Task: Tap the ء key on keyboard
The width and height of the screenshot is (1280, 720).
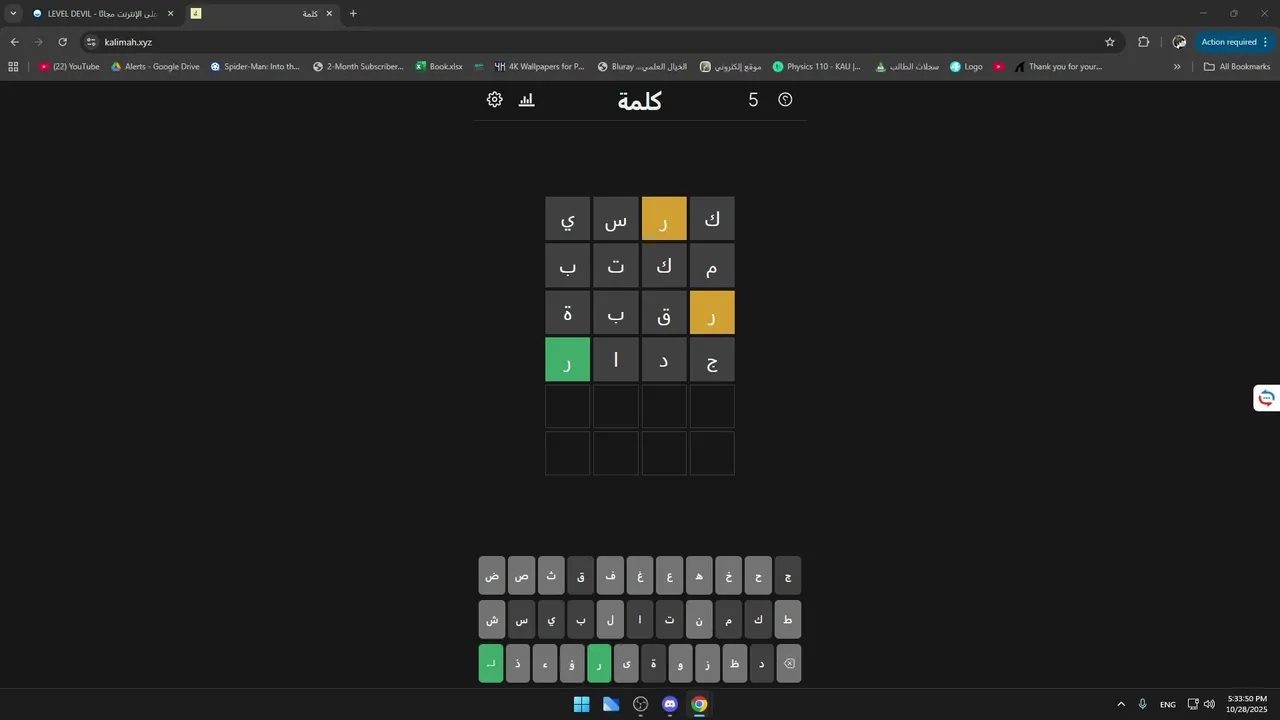Action: click(x=545, y=663)
